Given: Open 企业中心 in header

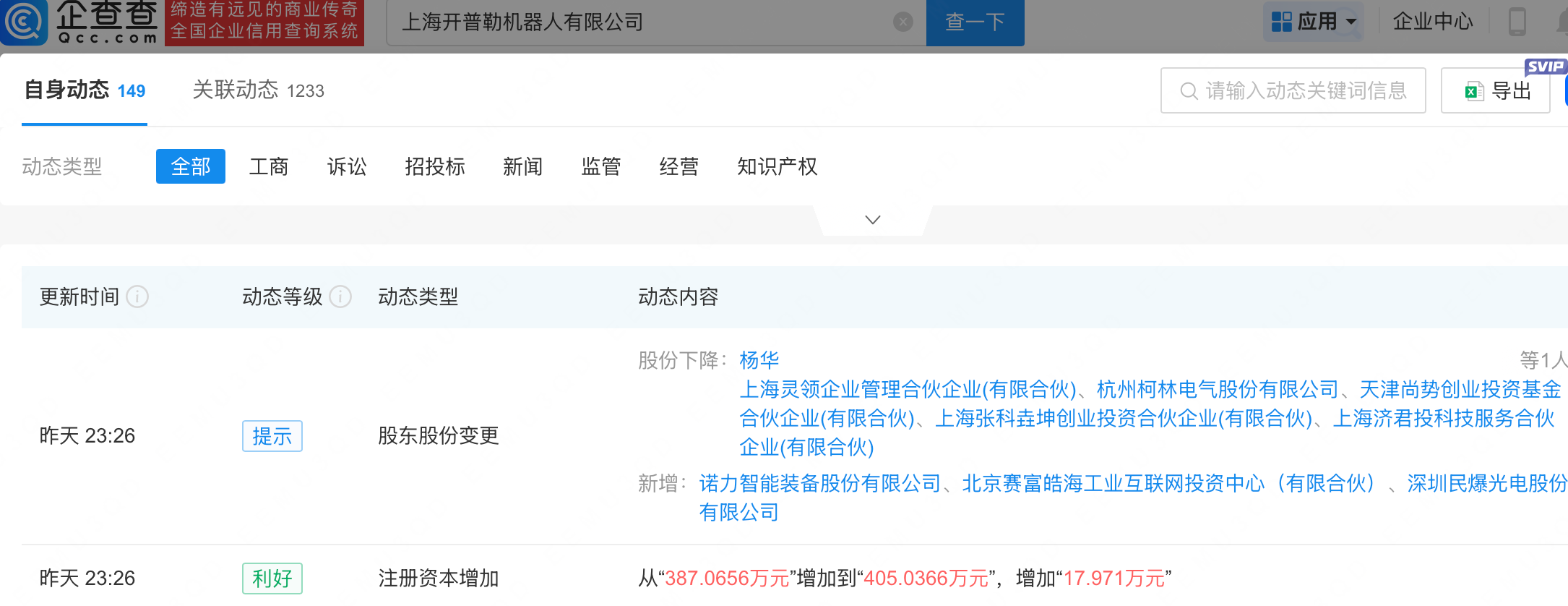Looking at the screenshot, I should (1432, 22).
